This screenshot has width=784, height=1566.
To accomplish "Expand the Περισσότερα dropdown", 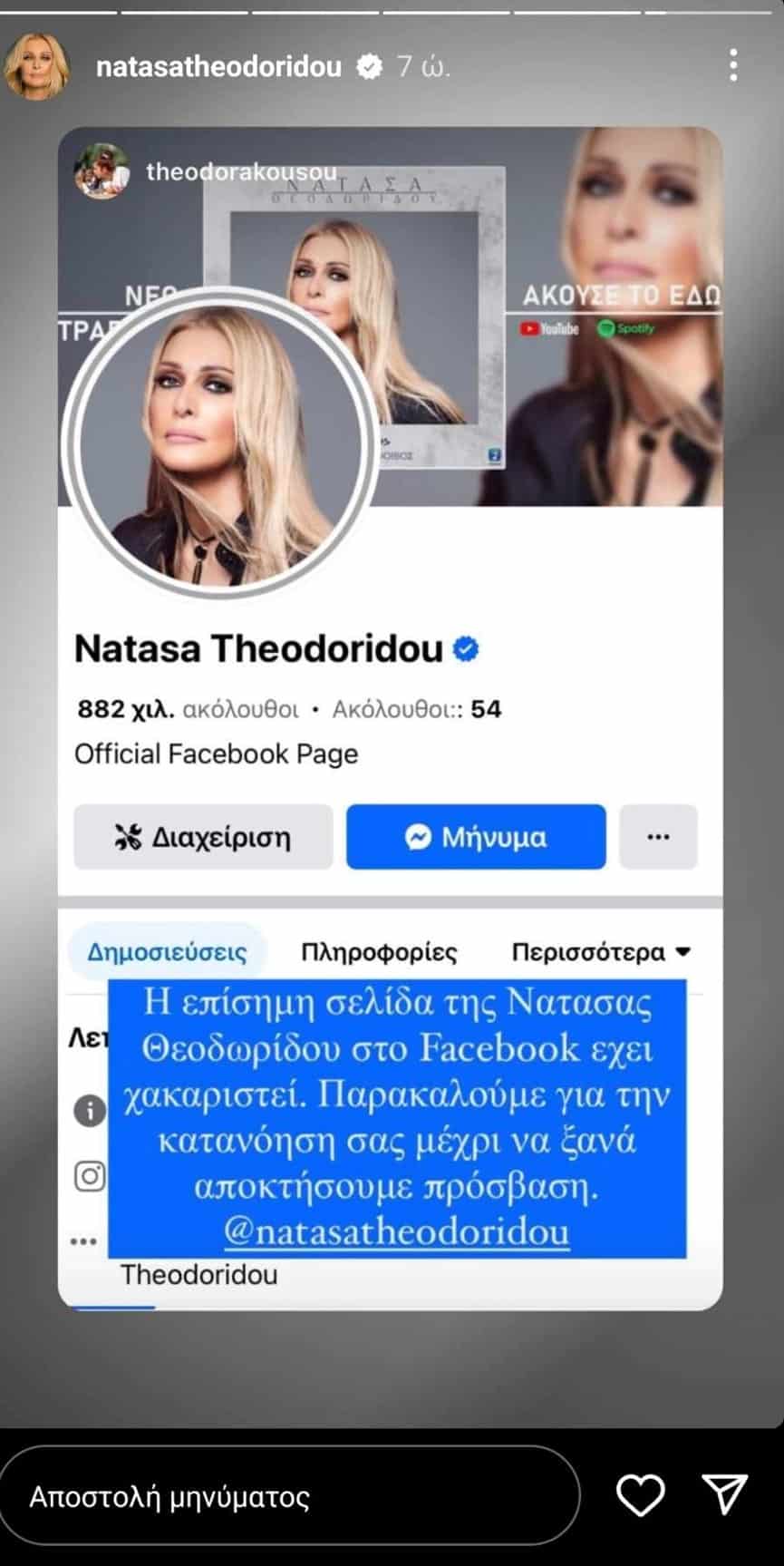I will click(601, 952).
